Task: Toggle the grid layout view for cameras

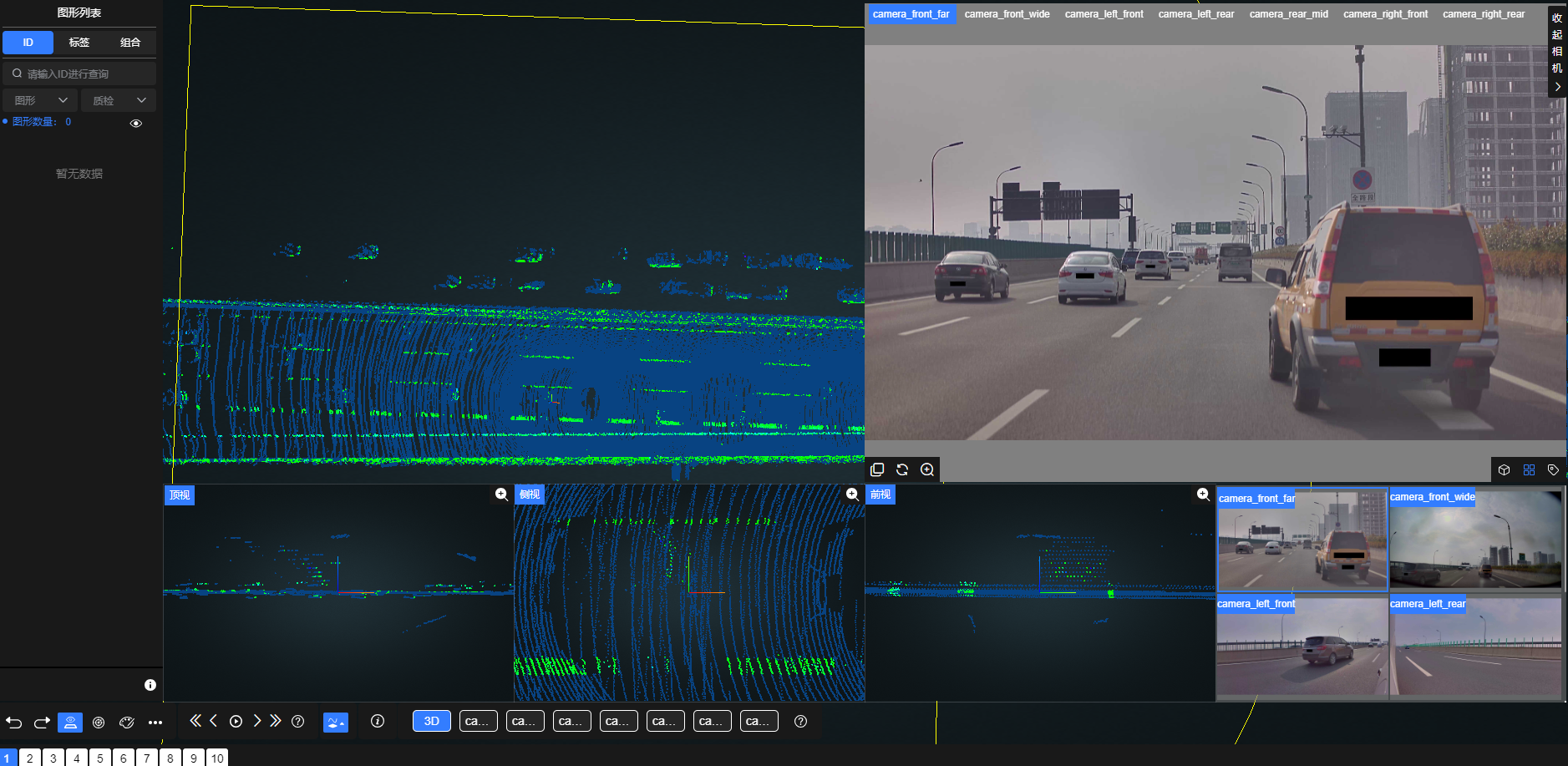Action: point(1529,470)
